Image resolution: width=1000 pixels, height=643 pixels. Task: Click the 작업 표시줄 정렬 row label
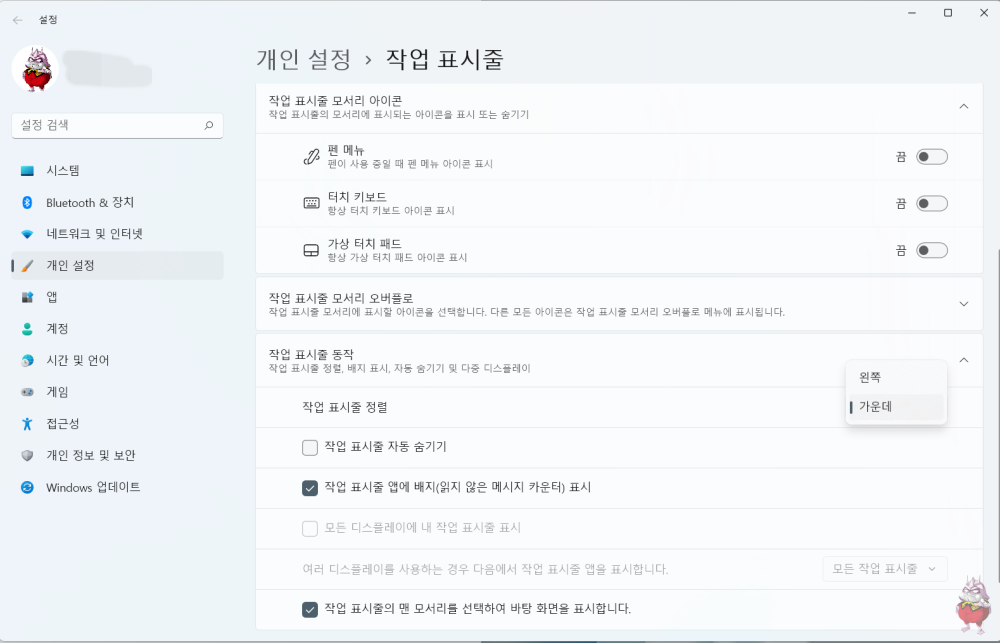tap(344, 407)
